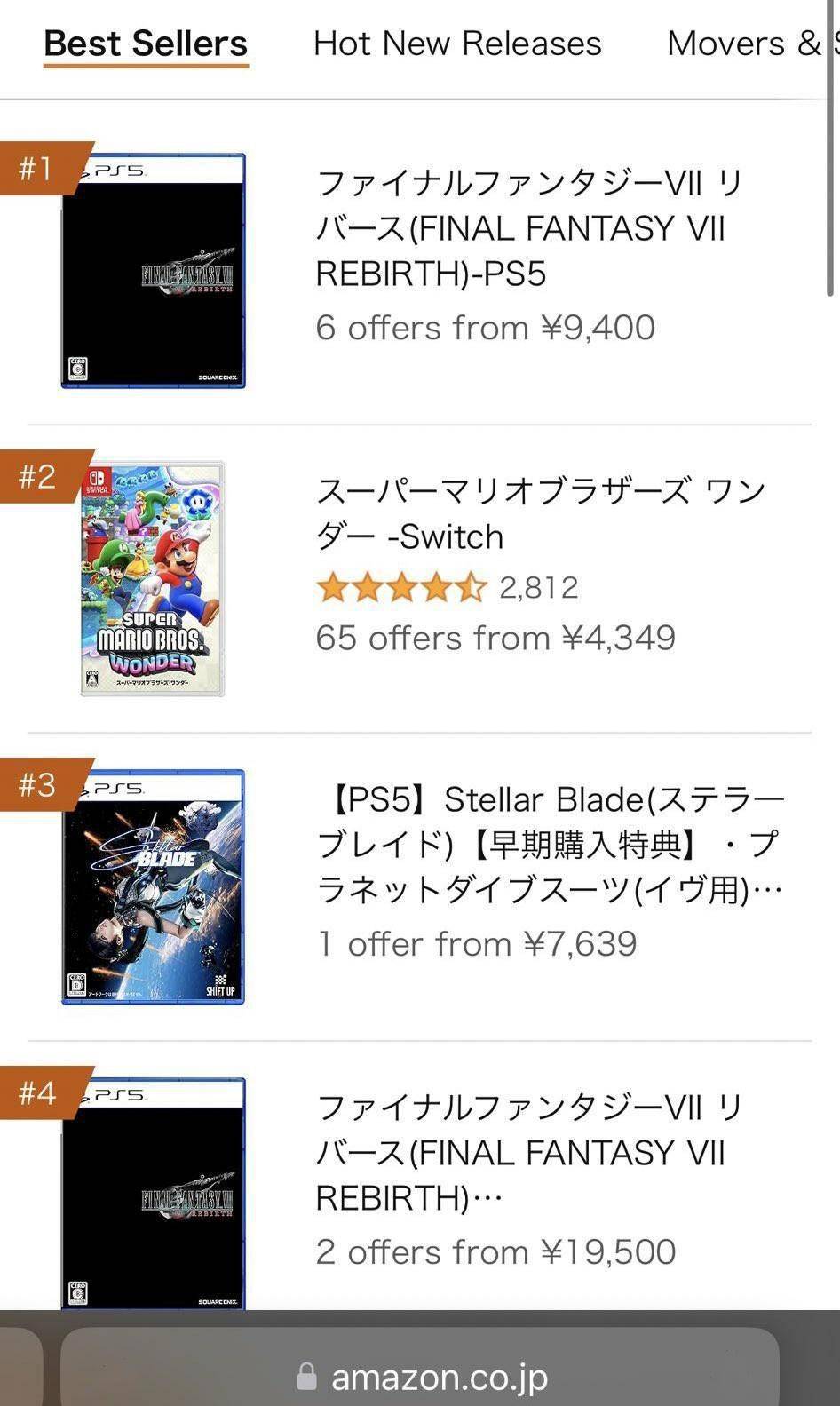Open the Best Sellers tab

[x=146, y=44]
